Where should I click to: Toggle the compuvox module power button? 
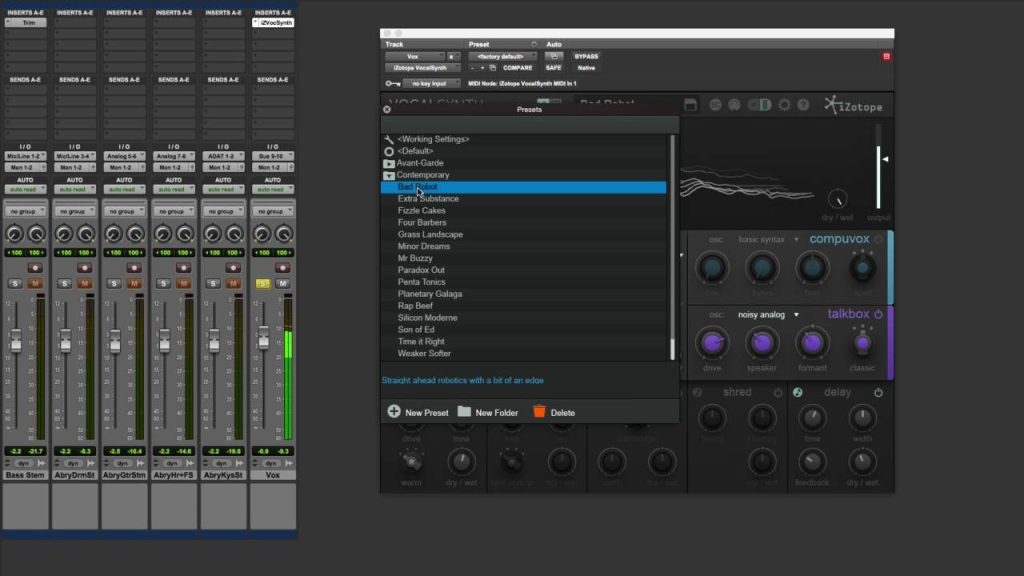pyautogui.click(x=878, y=240)
